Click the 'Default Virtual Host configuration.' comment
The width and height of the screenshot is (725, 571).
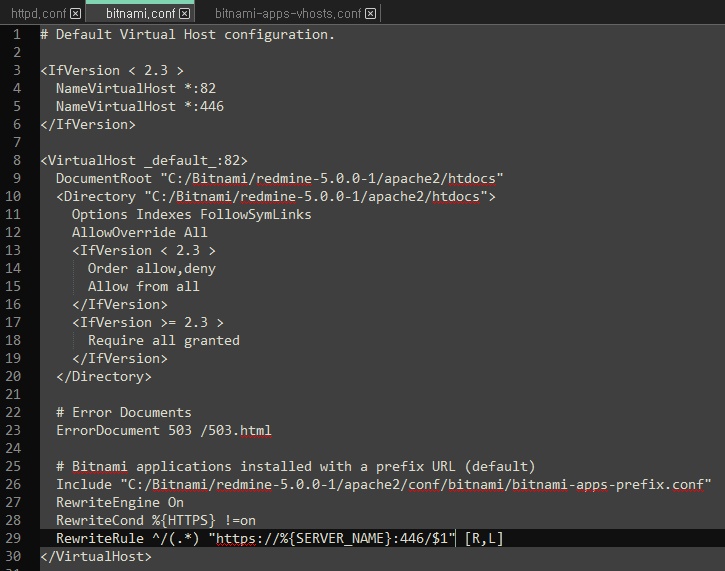187,35
